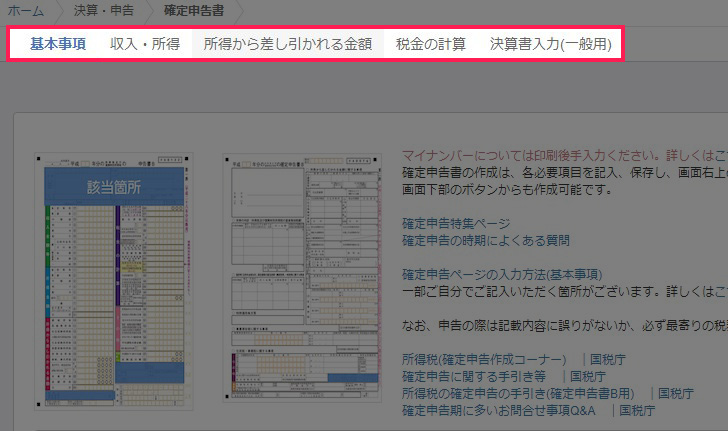The width and height of the screenshot is (728, 431).
Task: Open the 所得税の確定申告の手引き(確定申告書B用) link
Action: click(520, 393)
